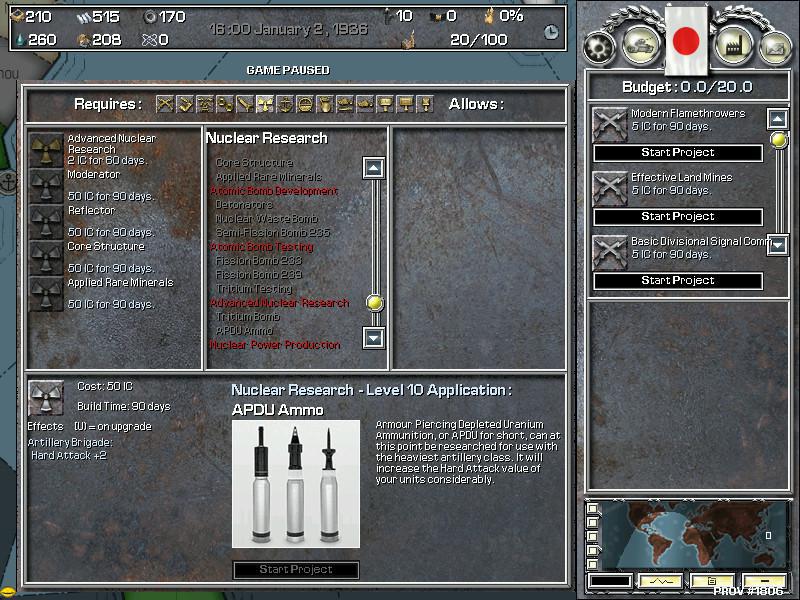
Task: Click the Moderator radiation icon
Action: [x=45, y=184]
